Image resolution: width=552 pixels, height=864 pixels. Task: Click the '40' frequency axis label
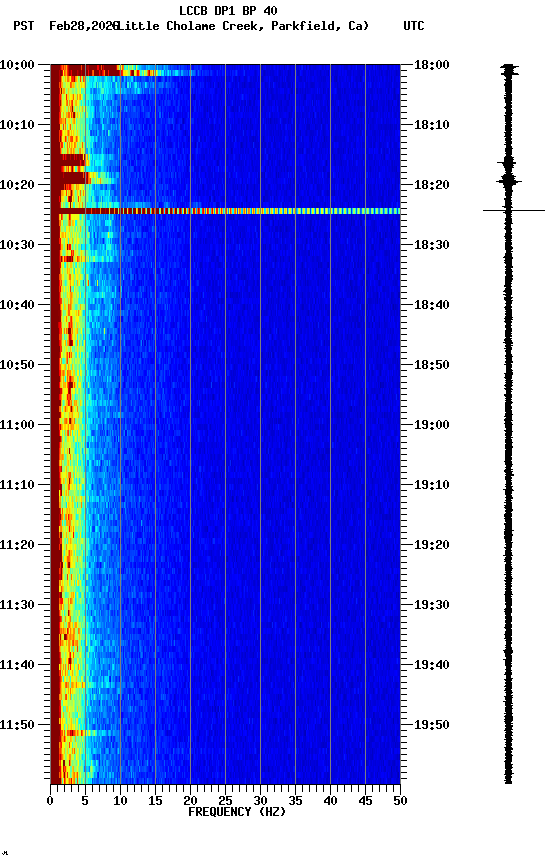click(330, 801)
